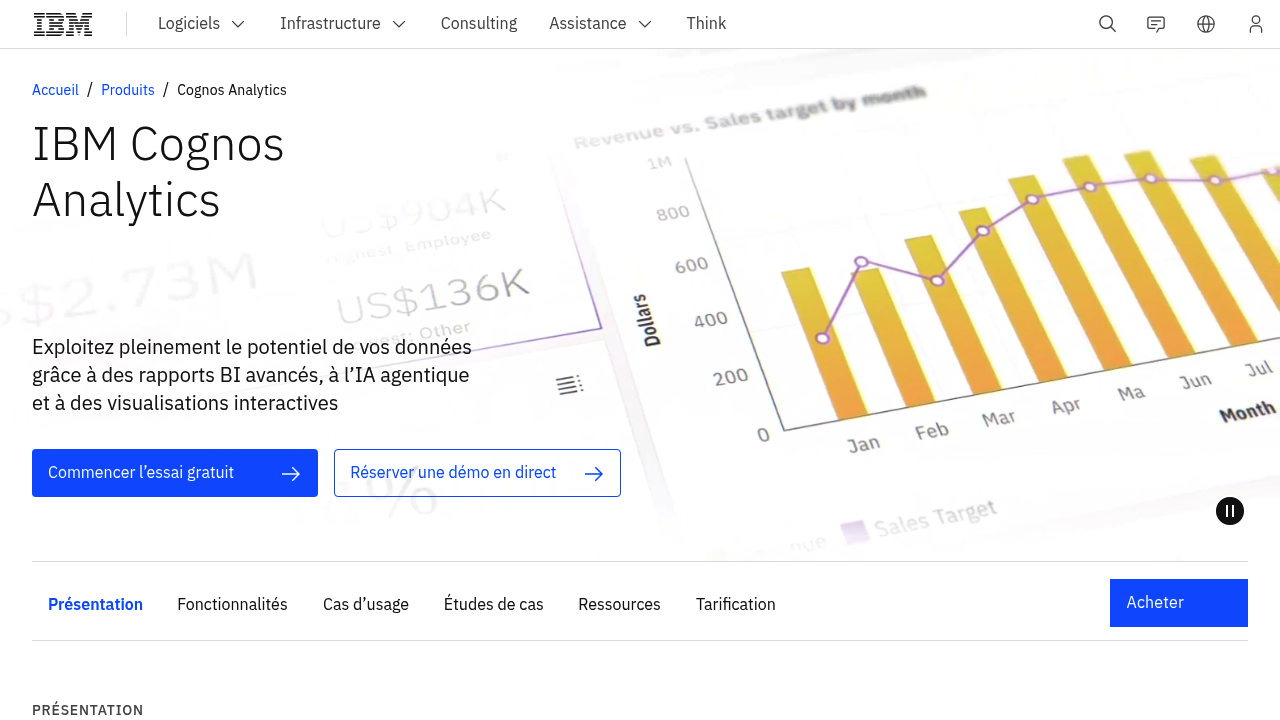
Task: Open the globe language selector
Action: tap(1206, 24)
